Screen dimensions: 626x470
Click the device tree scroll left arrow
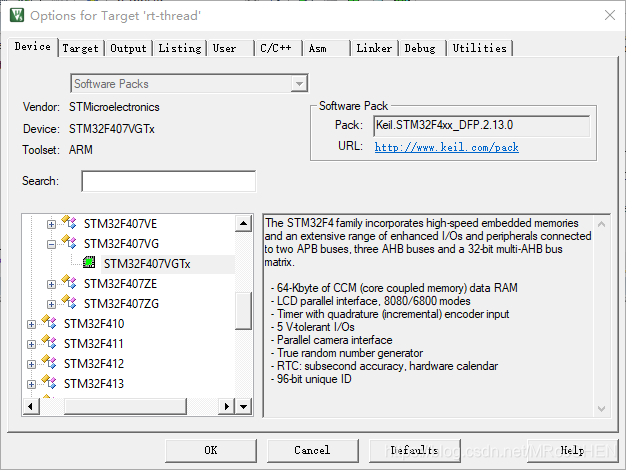click(x=31, y=407)
